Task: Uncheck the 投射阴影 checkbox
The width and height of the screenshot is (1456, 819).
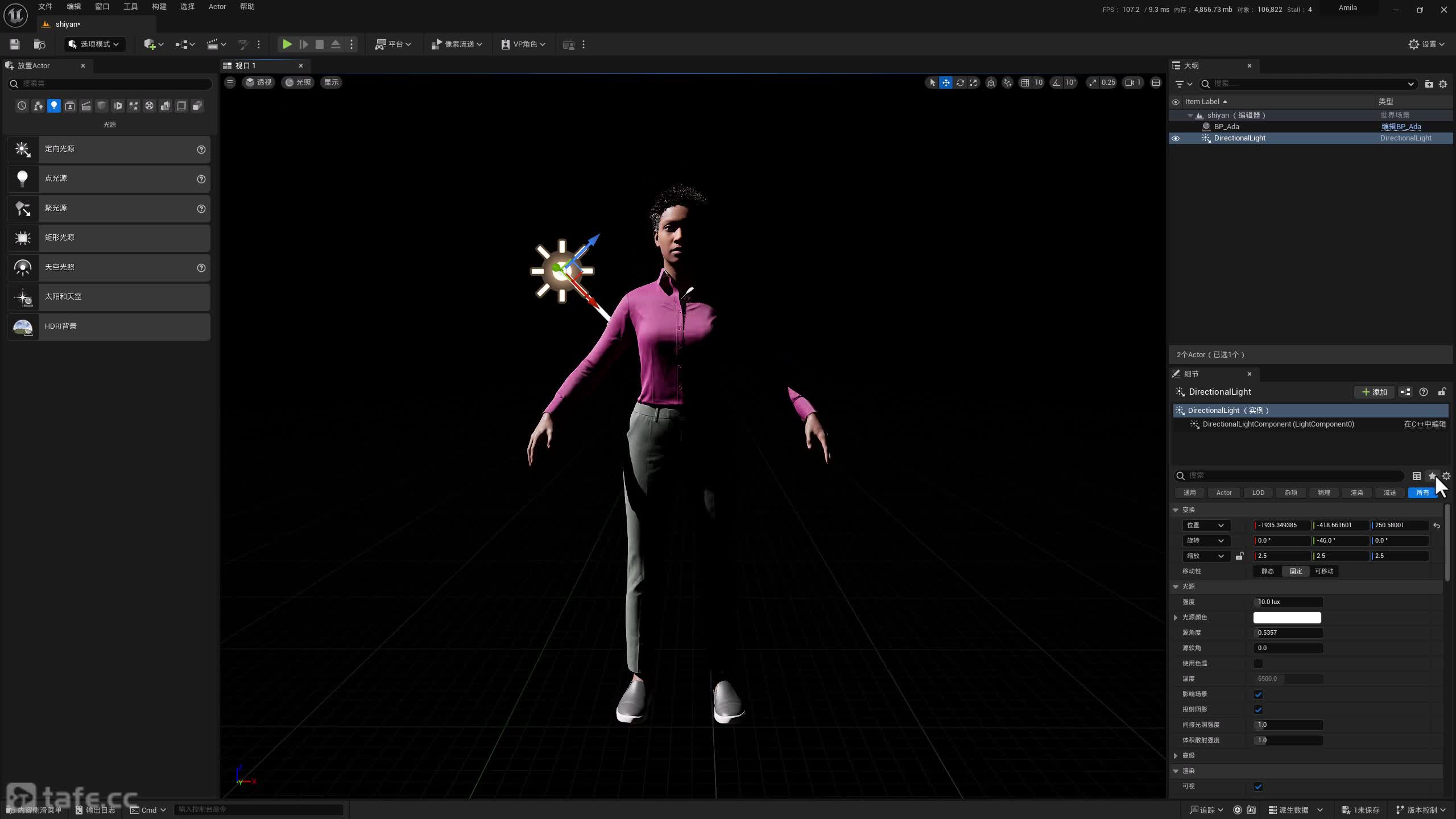Action: pos(1258,710)
